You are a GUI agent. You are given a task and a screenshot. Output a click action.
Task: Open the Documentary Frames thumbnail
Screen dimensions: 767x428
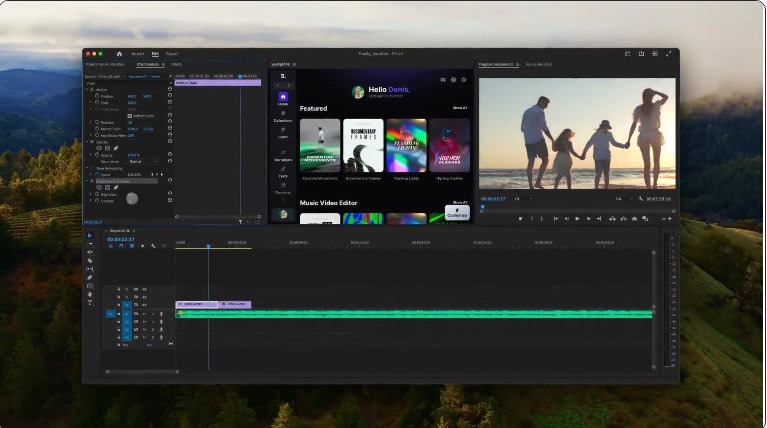363,144
